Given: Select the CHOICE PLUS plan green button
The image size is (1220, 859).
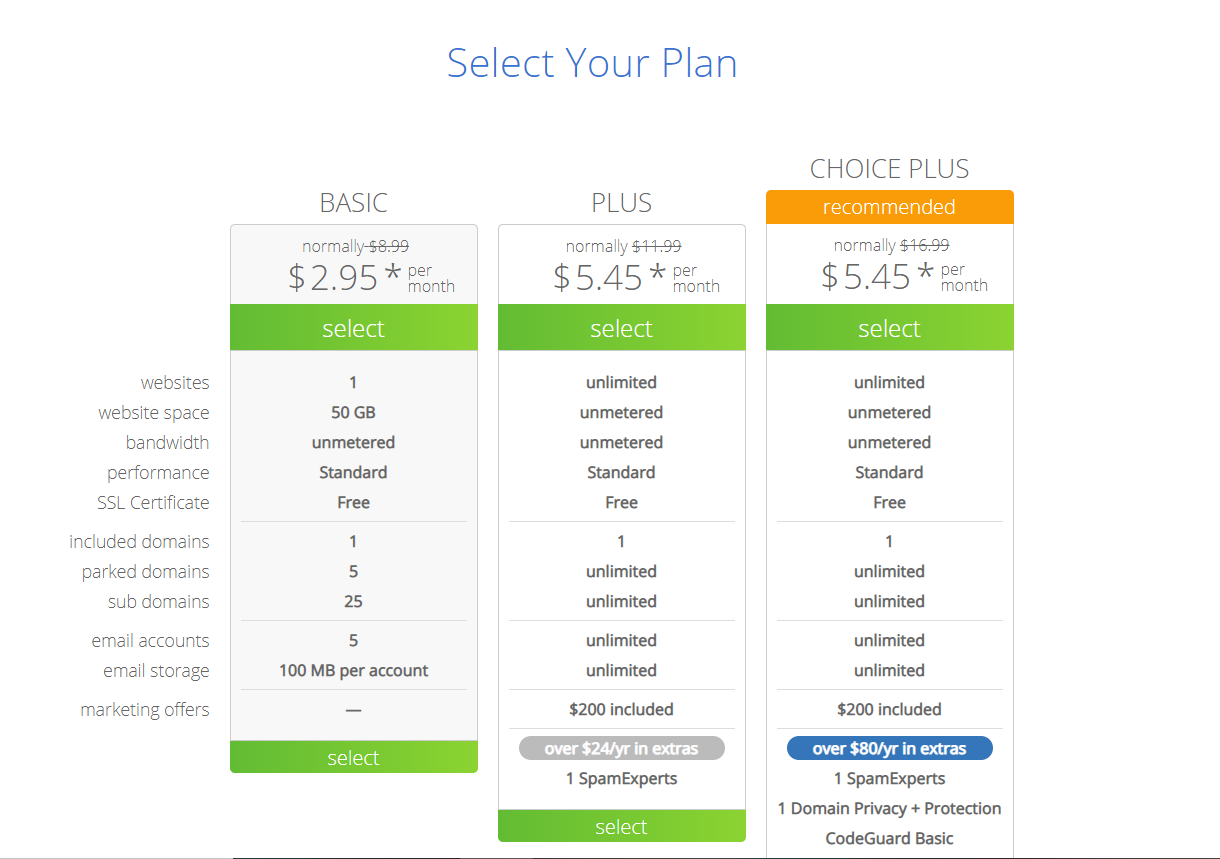Looking at the screenshot, I should (890, 328).
